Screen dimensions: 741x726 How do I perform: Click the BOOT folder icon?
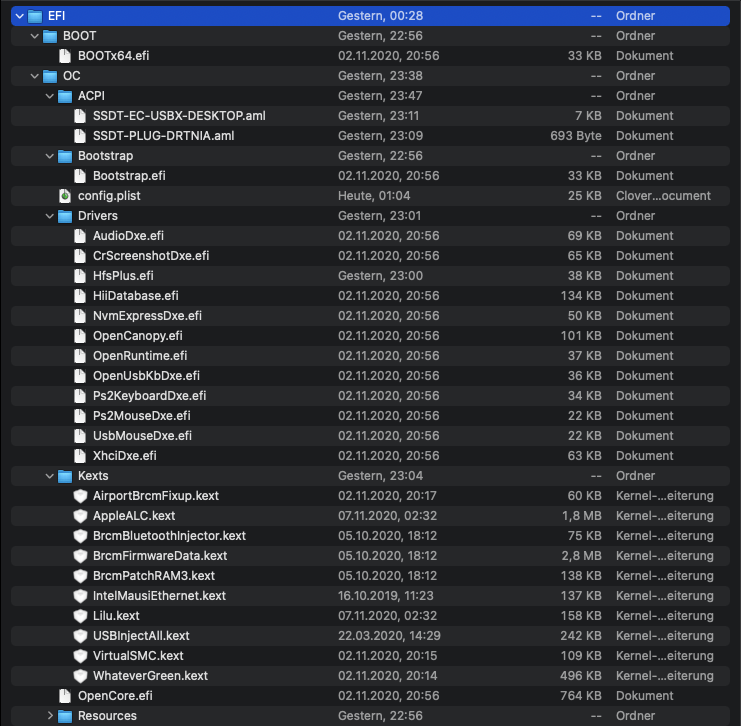point(50,36)
